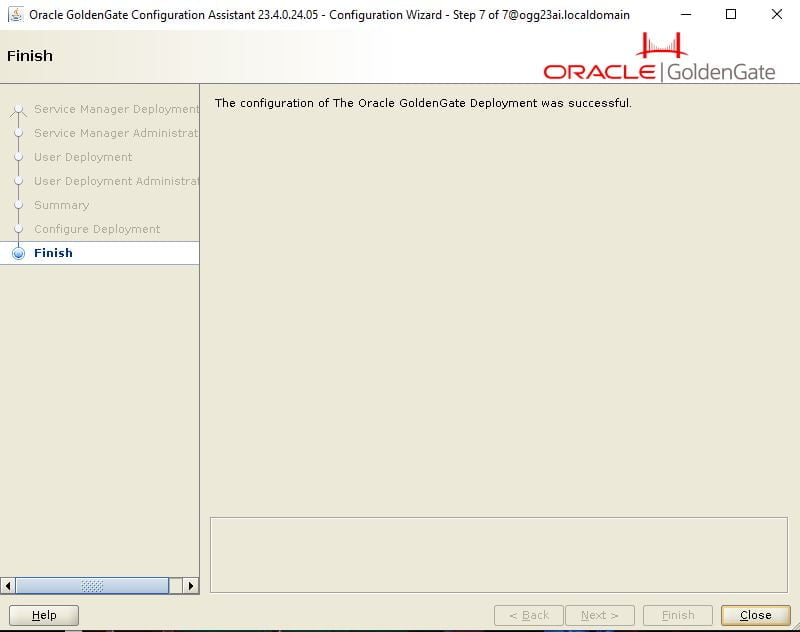Click the Finish step bullet icon
This screenshot has width=800, height=632.
tap(18, 253)
